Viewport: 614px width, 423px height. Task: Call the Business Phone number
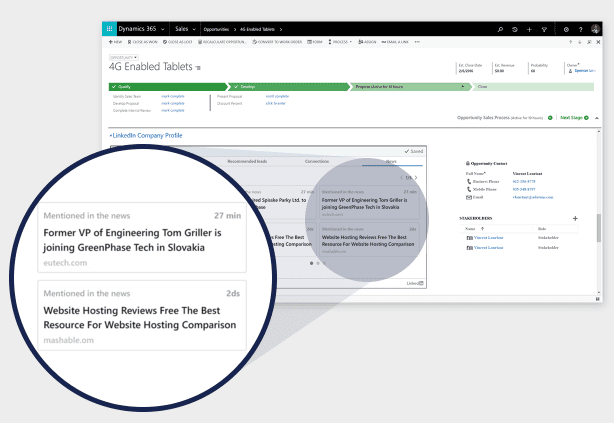pos(524,182)
